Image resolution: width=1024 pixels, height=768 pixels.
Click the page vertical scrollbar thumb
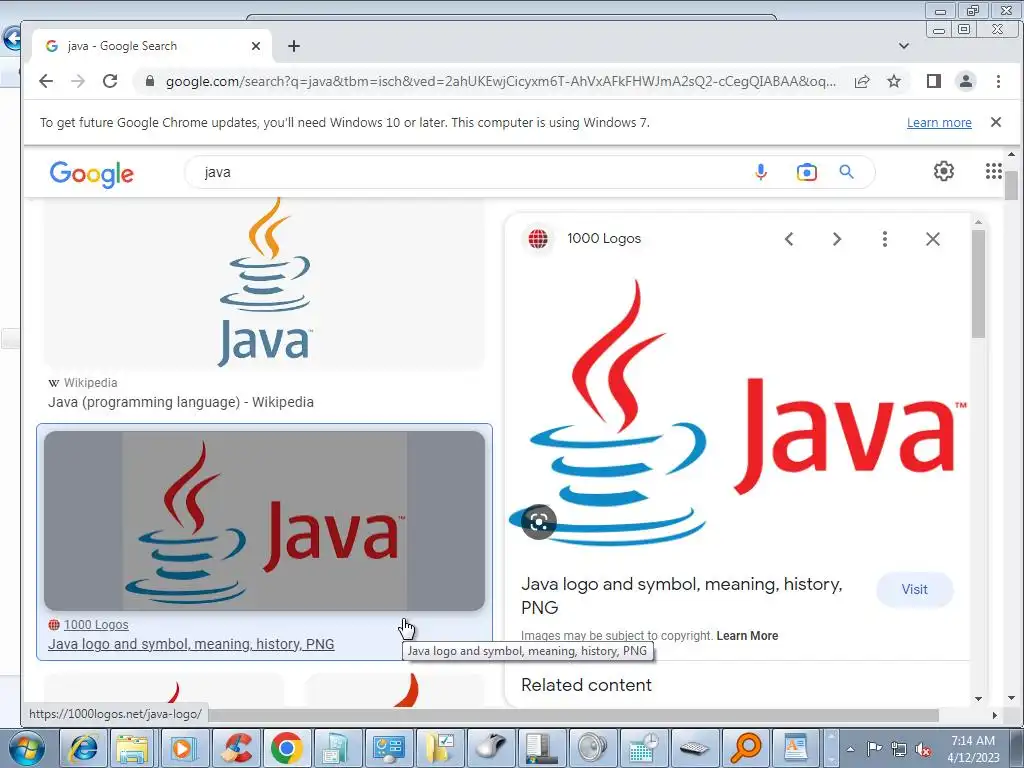pos(1011,185)
